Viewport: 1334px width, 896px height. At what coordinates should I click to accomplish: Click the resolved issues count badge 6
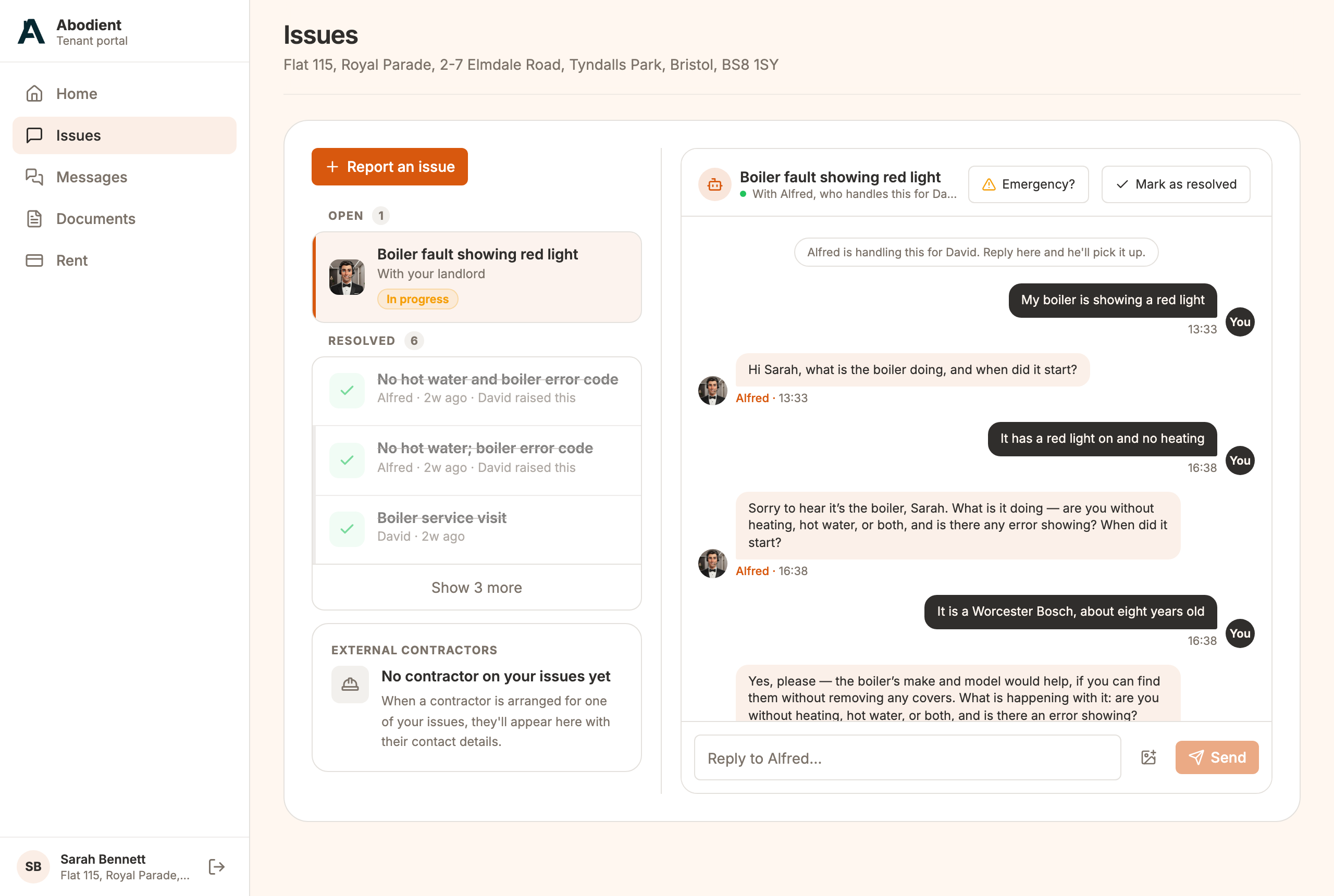pos(414,341)
